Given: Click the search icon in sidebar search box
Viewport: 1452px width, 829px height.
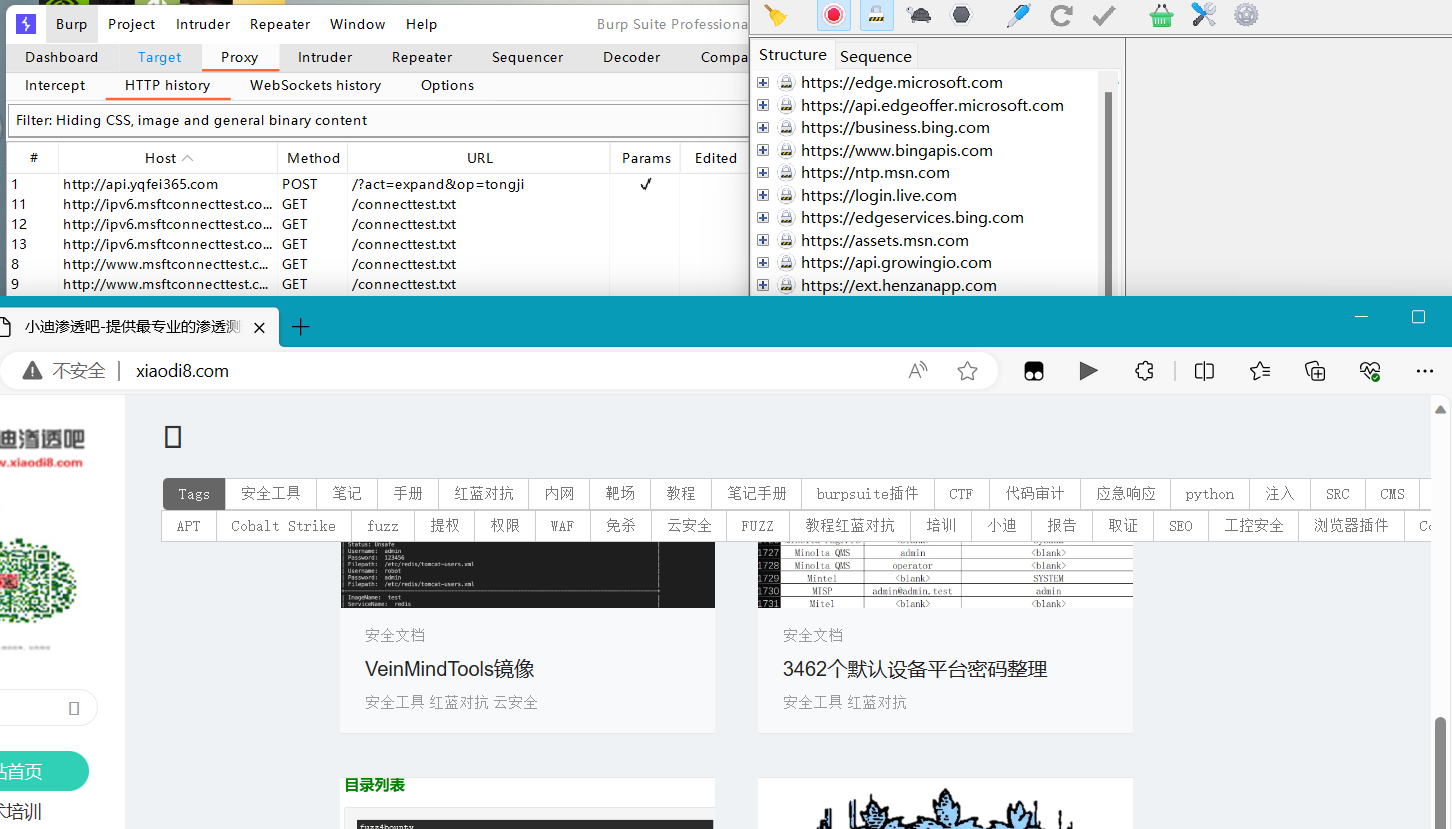Looking at the screenshot, I should pos(74,708).
